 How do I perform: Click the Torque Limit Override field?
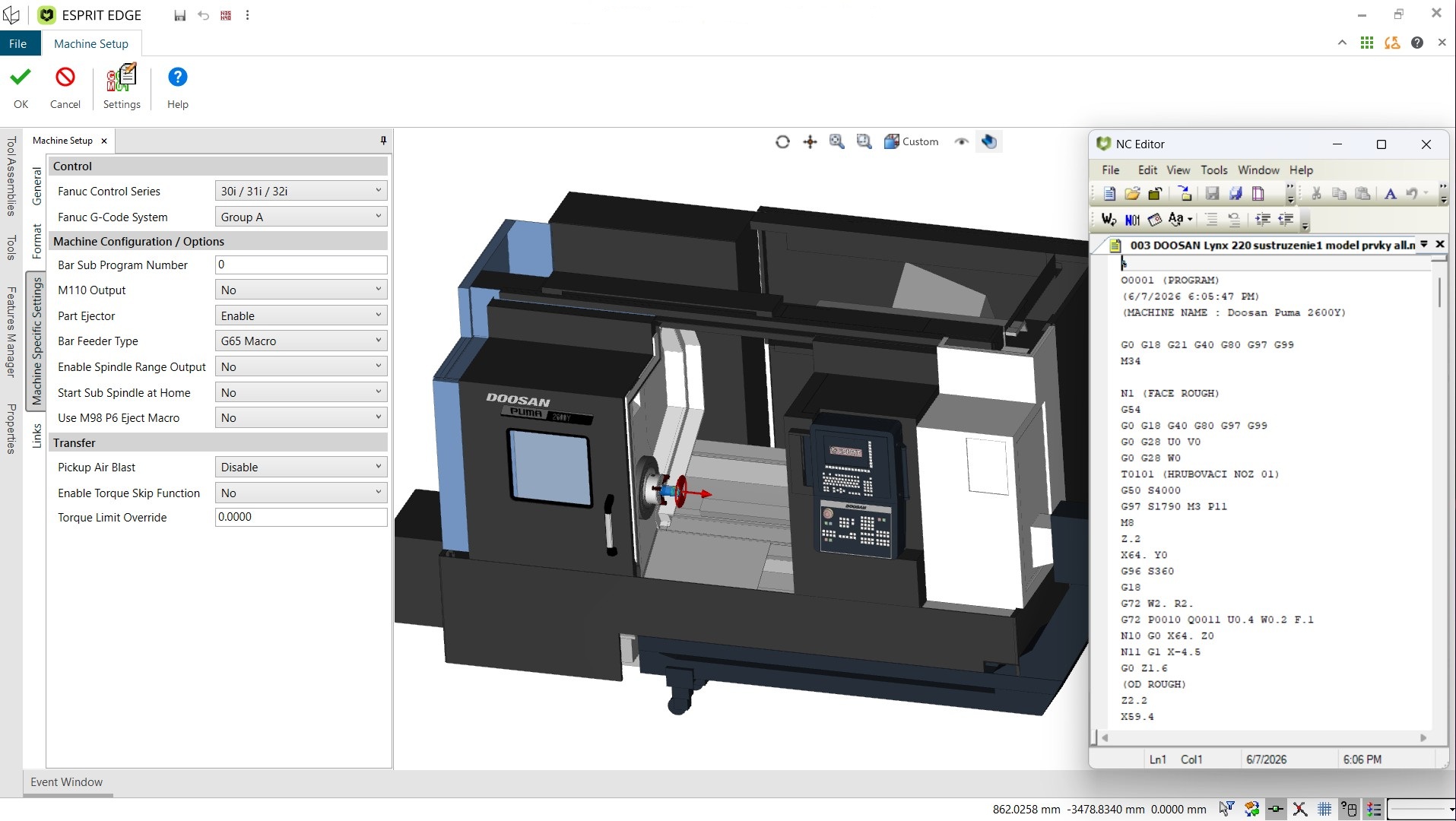click(301, 517)
